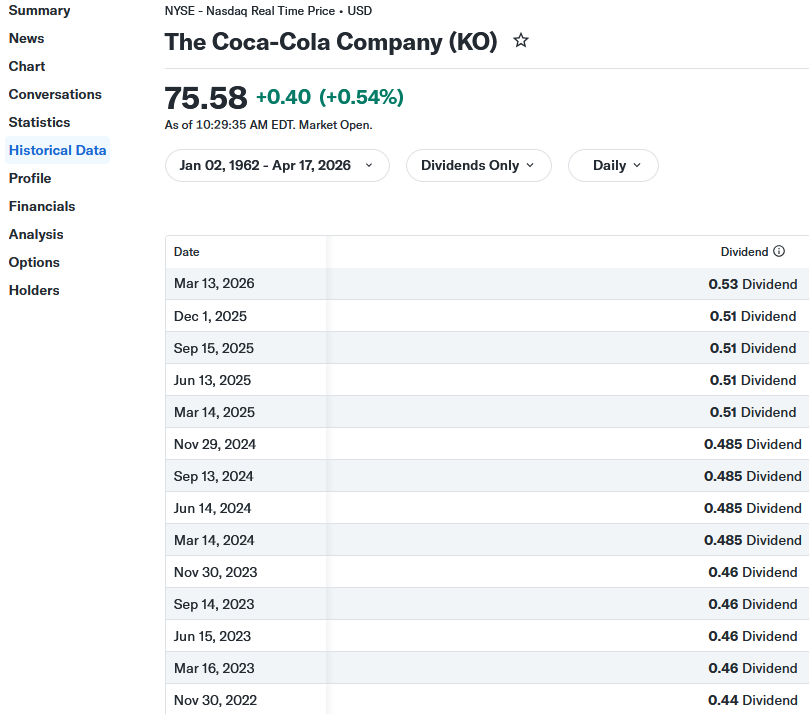Select the Historical Data section

(57, 150)
